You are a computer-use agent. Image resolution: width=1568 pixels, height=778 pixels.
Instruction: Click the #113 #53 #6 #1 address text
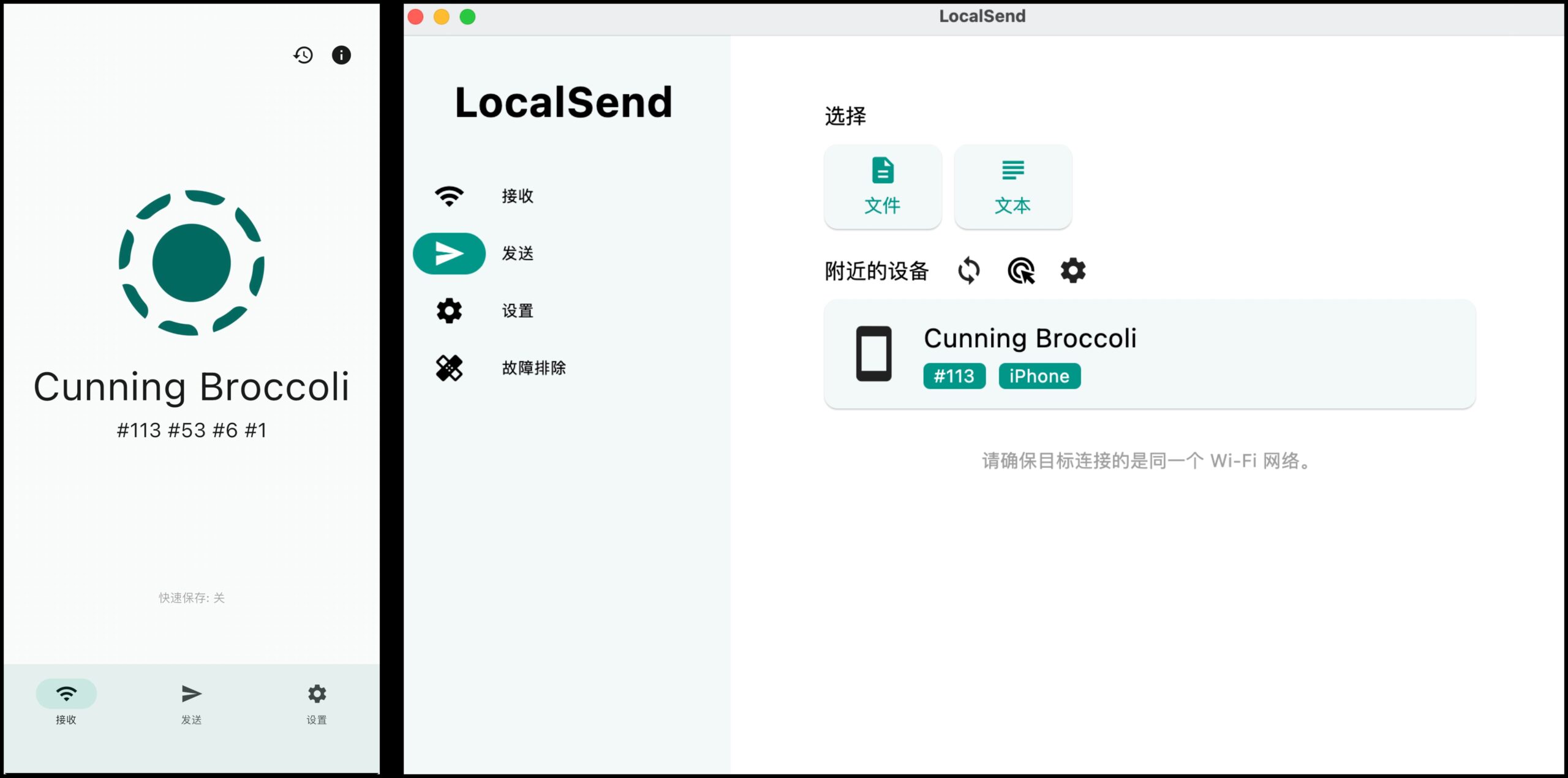[x=192, y=430]
